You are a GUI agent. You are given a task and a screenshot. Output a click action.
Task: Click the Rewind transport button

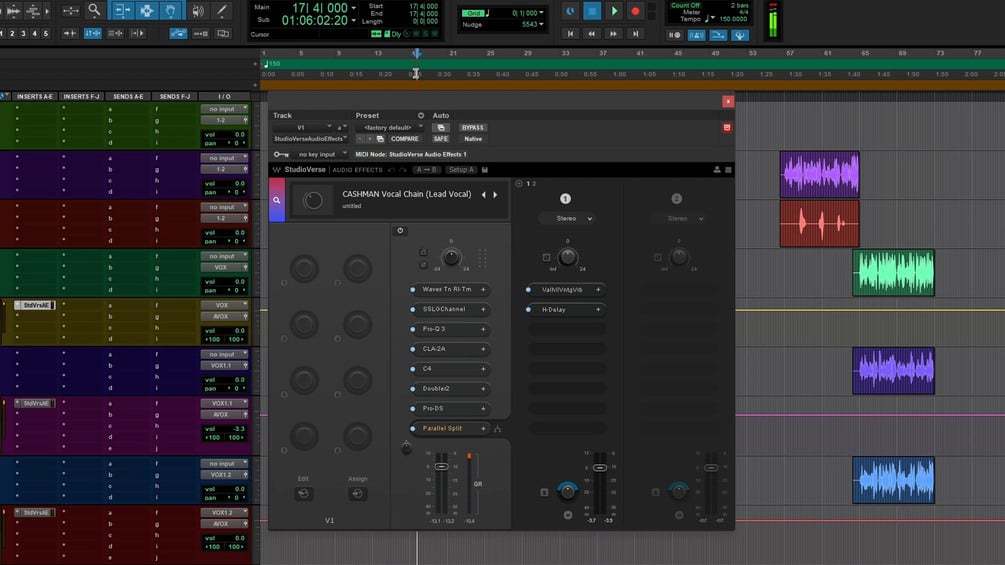[x=592, y=33]
